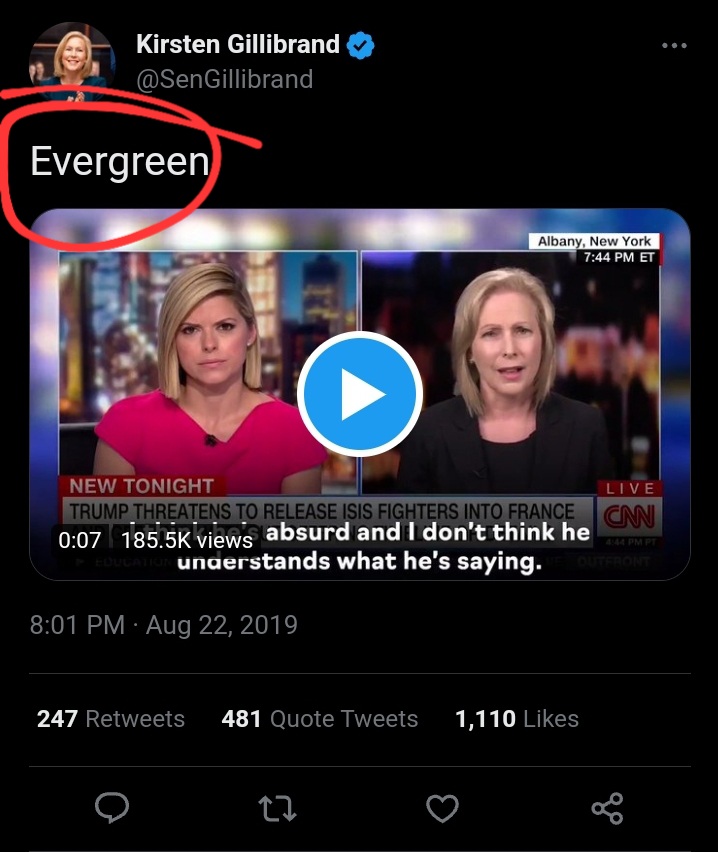This screenshot has height=852, width=718.
Task: Play the CNN video clip
Action: (360, 393)
